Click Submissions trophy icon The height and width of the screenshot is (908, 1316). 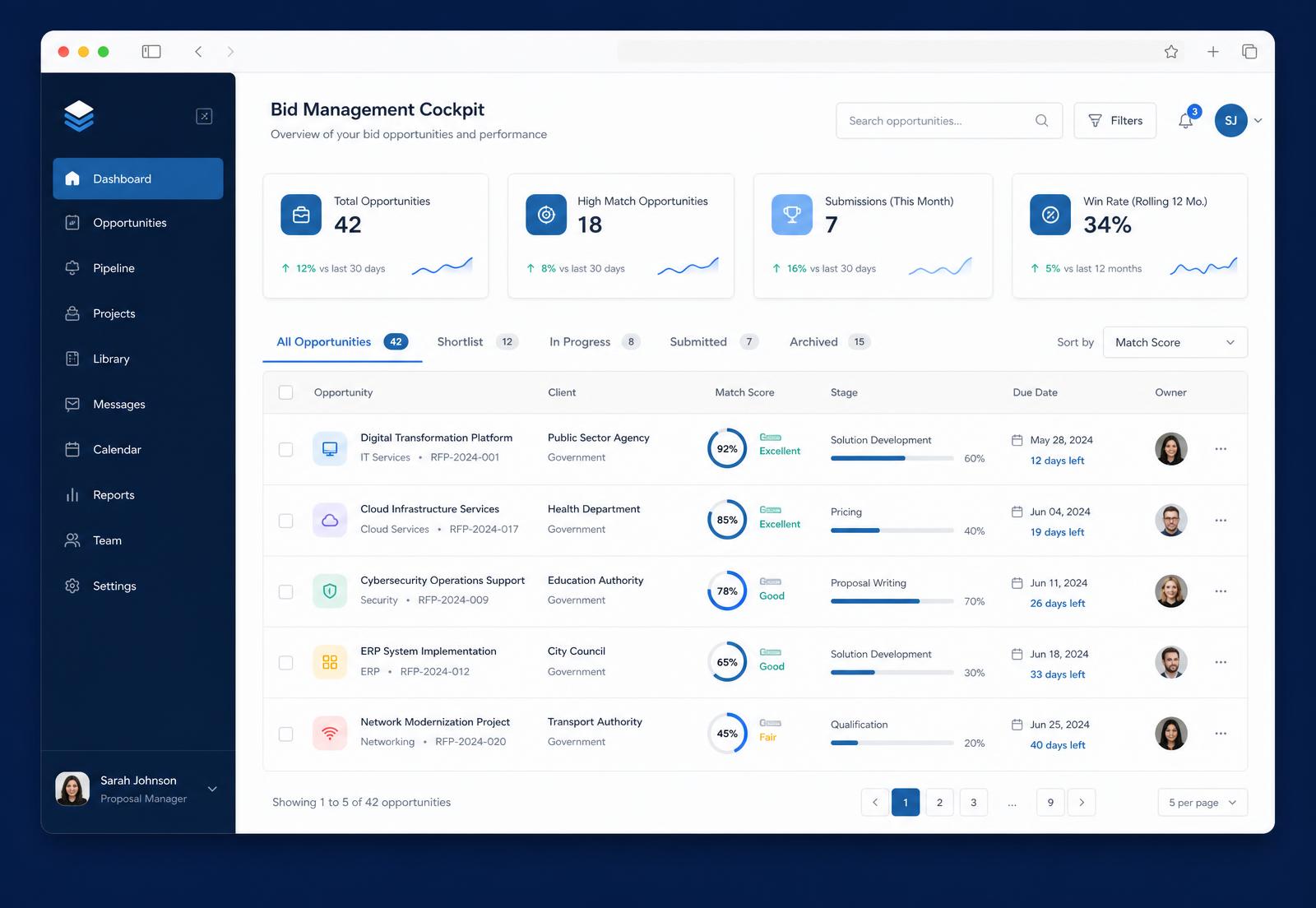[792, 215]
